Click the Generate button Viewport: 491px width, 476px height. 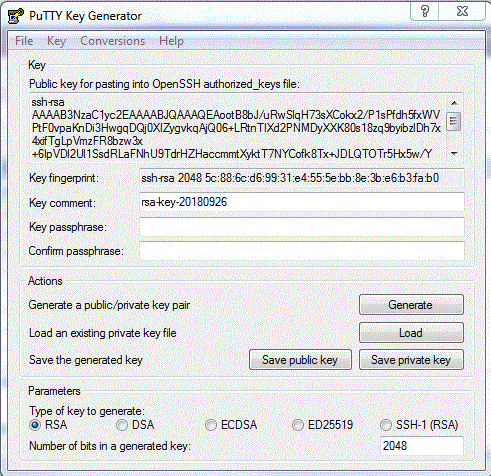click(x=411, y=305)
